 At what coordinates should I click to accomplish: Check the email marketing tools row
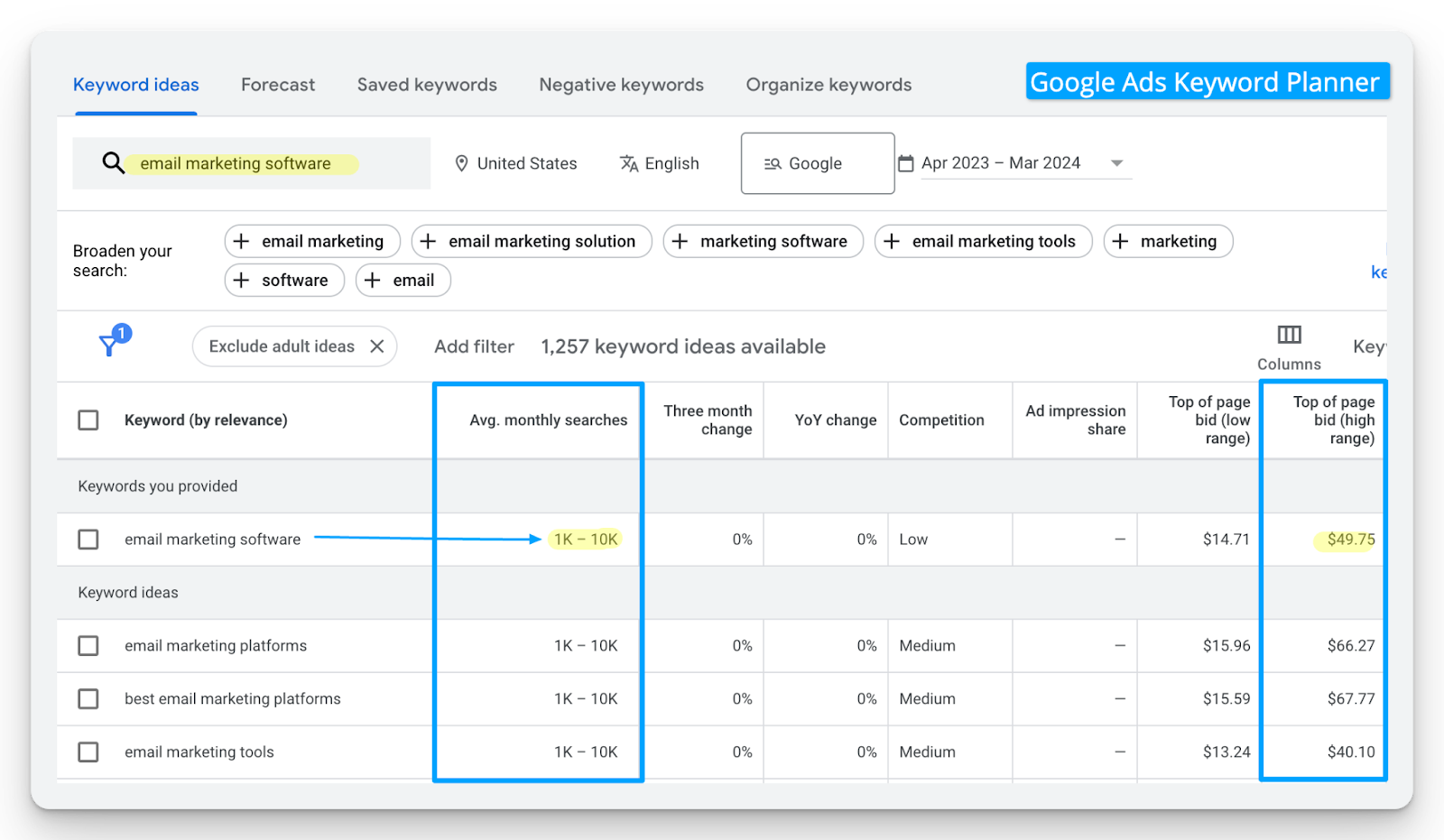coord(88,752)
